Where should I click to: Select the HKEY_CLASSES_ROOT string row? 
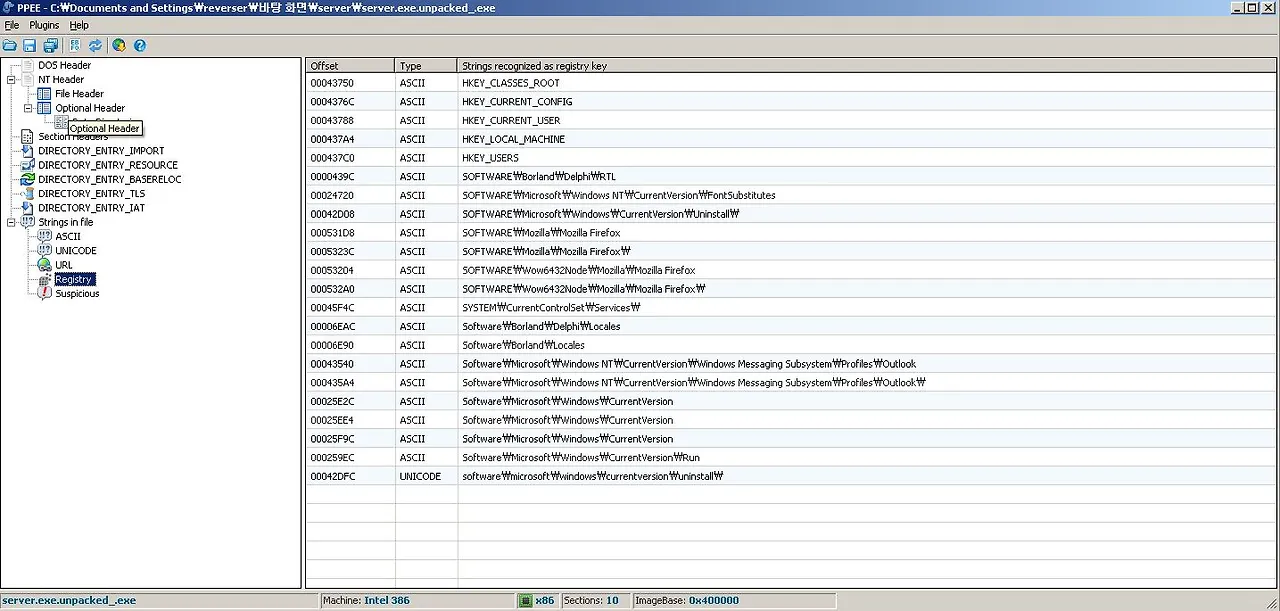click(791, 83)
